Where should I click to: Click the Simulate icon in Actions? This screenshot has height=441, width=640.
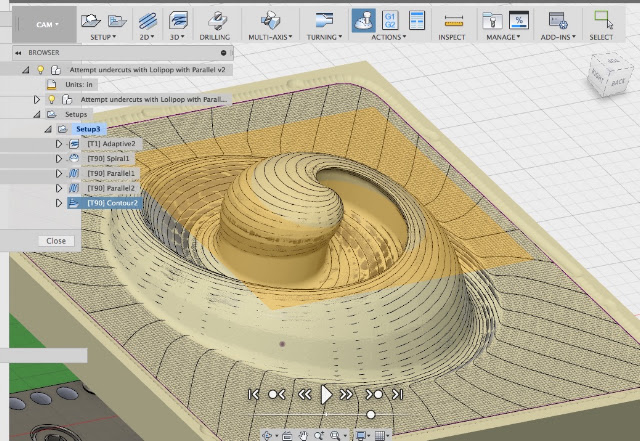(364, 20)
